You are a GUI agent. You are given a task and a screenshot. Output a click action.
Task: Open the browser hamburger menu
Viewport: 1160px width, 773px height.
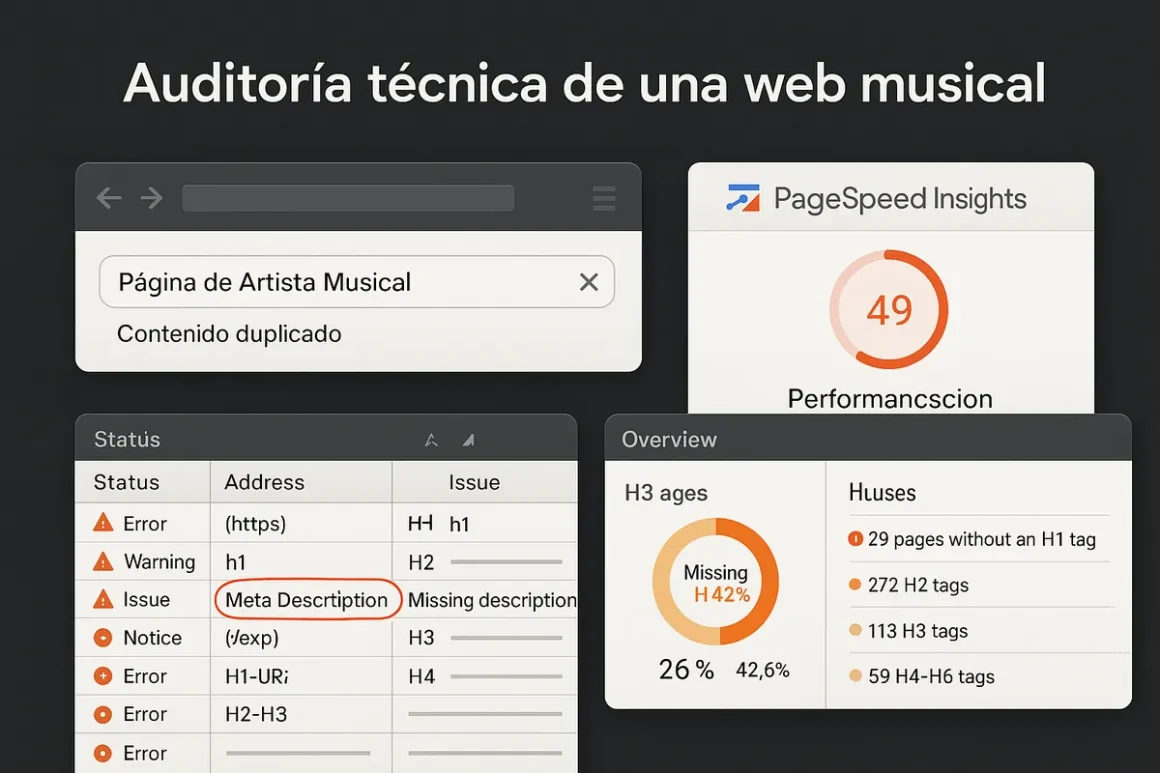point(604,197)
